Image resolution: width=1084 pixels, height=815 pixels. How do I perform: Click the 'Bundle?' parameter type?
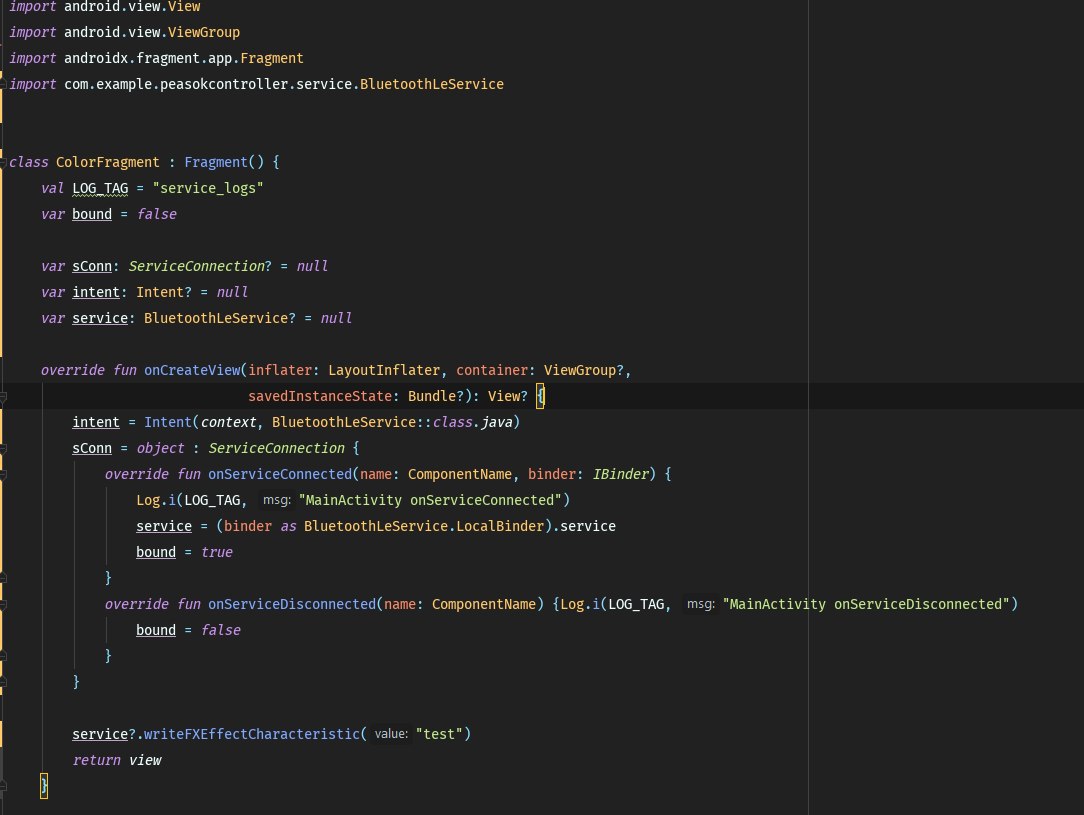[x=436, y=397]
